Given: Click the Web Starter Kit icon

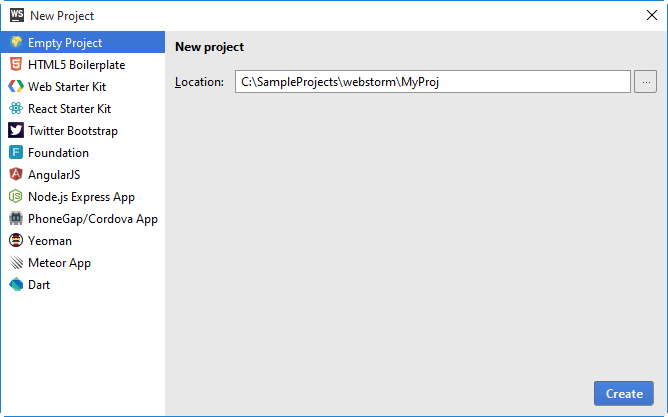Looking at the screenshot, I should [x=16, y=86].
